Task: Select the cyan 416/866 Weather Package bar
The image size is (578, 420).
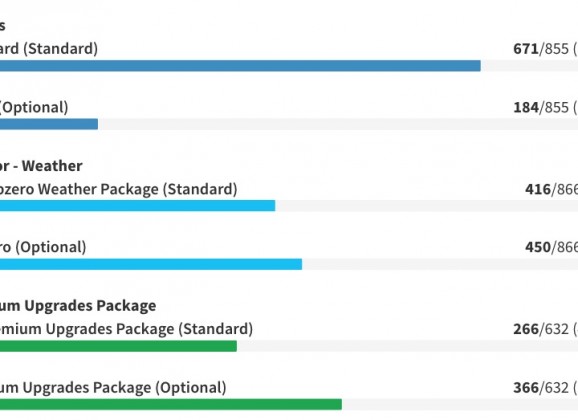Action: pos(137,205)
